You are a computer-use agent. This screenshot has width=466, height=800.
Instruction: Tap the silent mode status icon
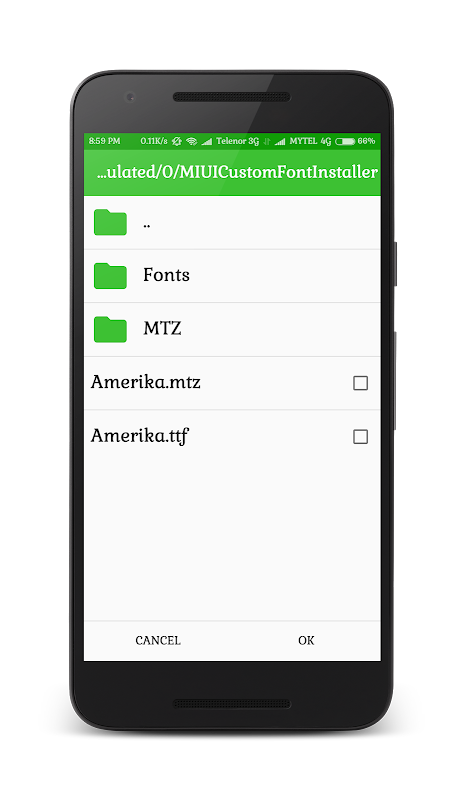177,141
